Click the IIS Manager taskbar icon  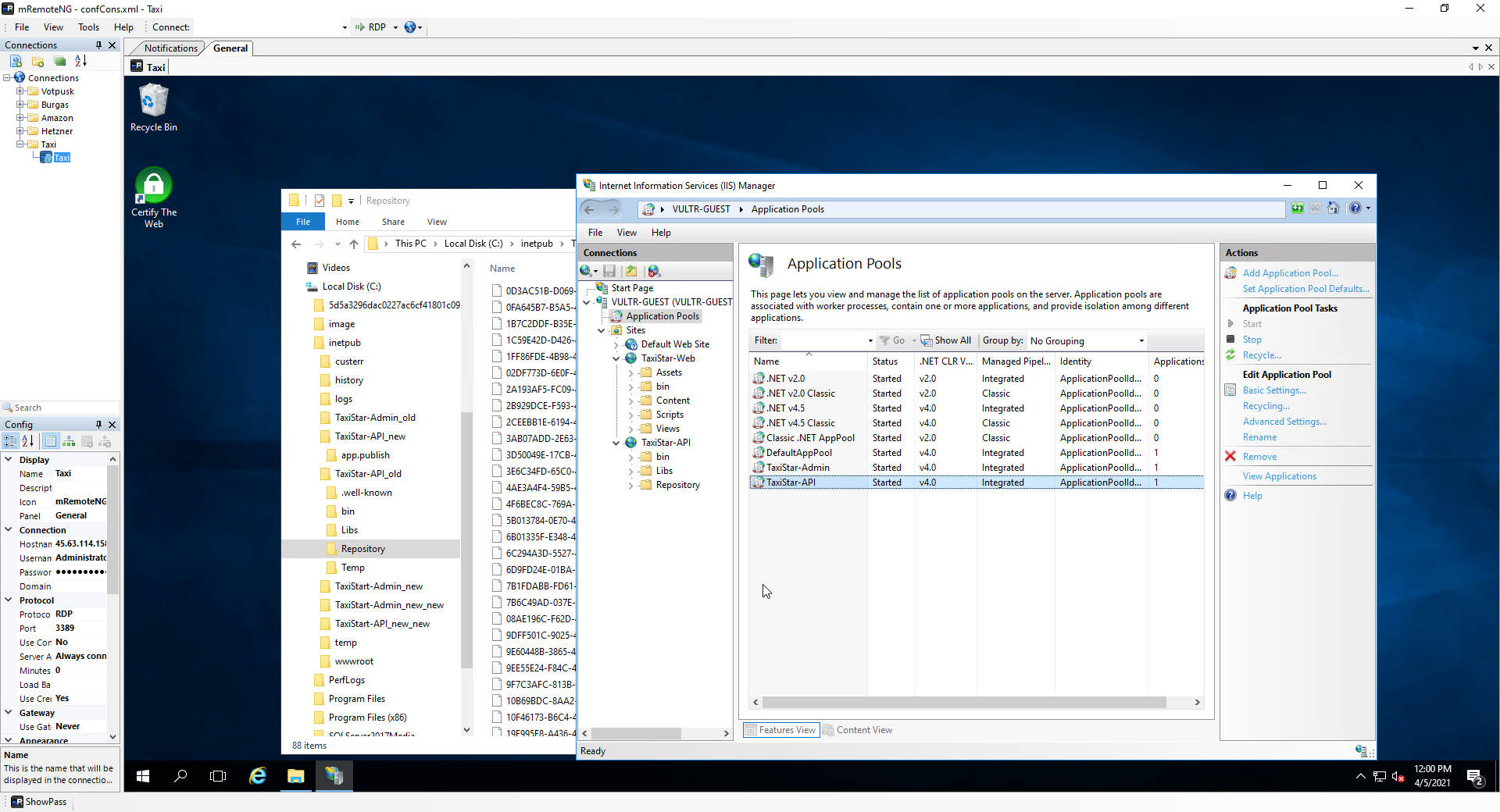(334, 776)
